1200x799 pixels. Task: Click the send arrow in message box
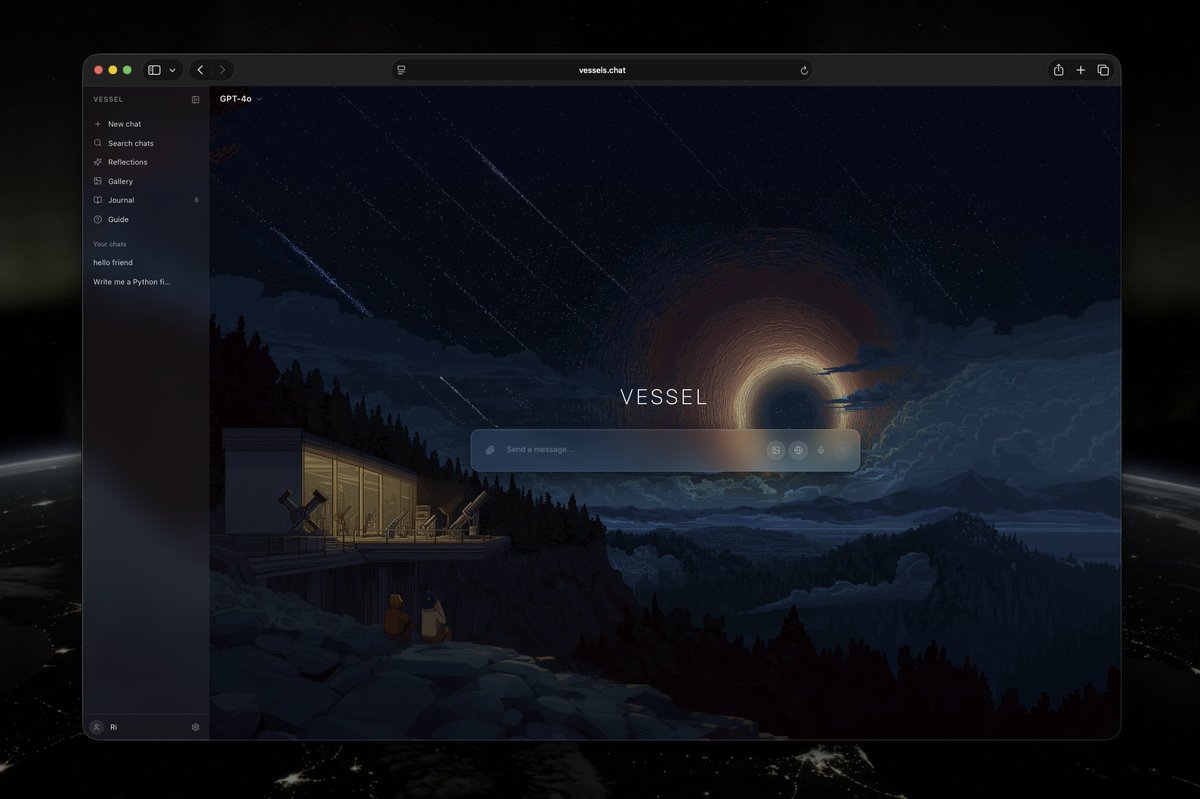click(841, 450)
